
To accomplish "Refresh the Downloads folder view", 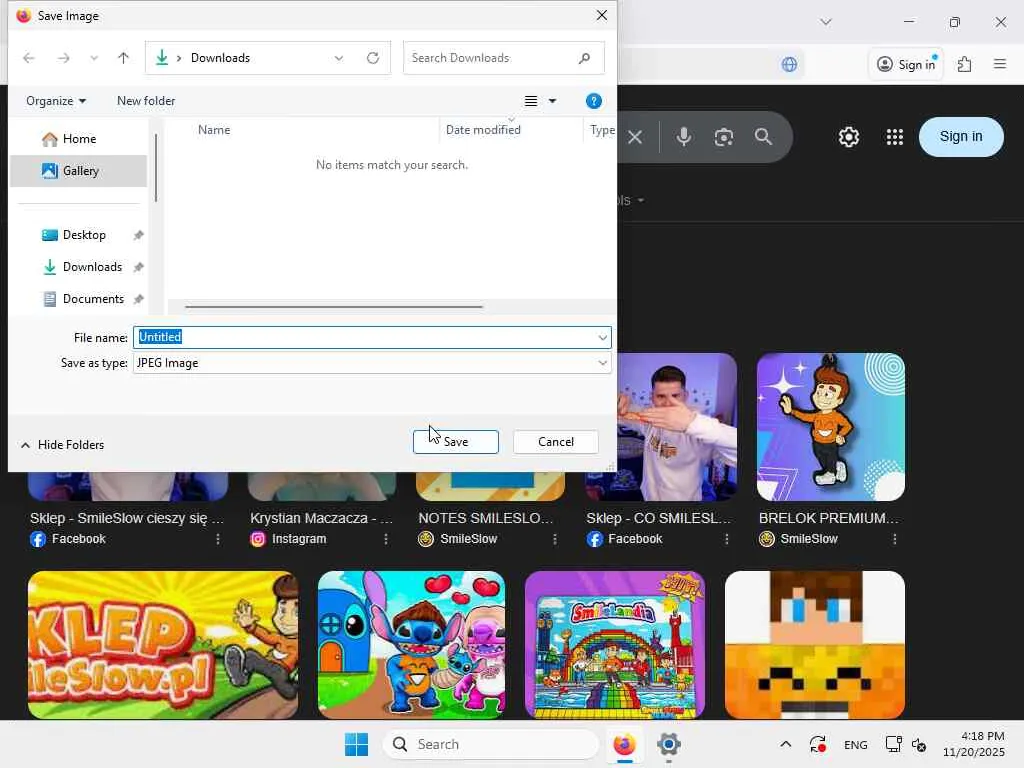I will [373, 58].
